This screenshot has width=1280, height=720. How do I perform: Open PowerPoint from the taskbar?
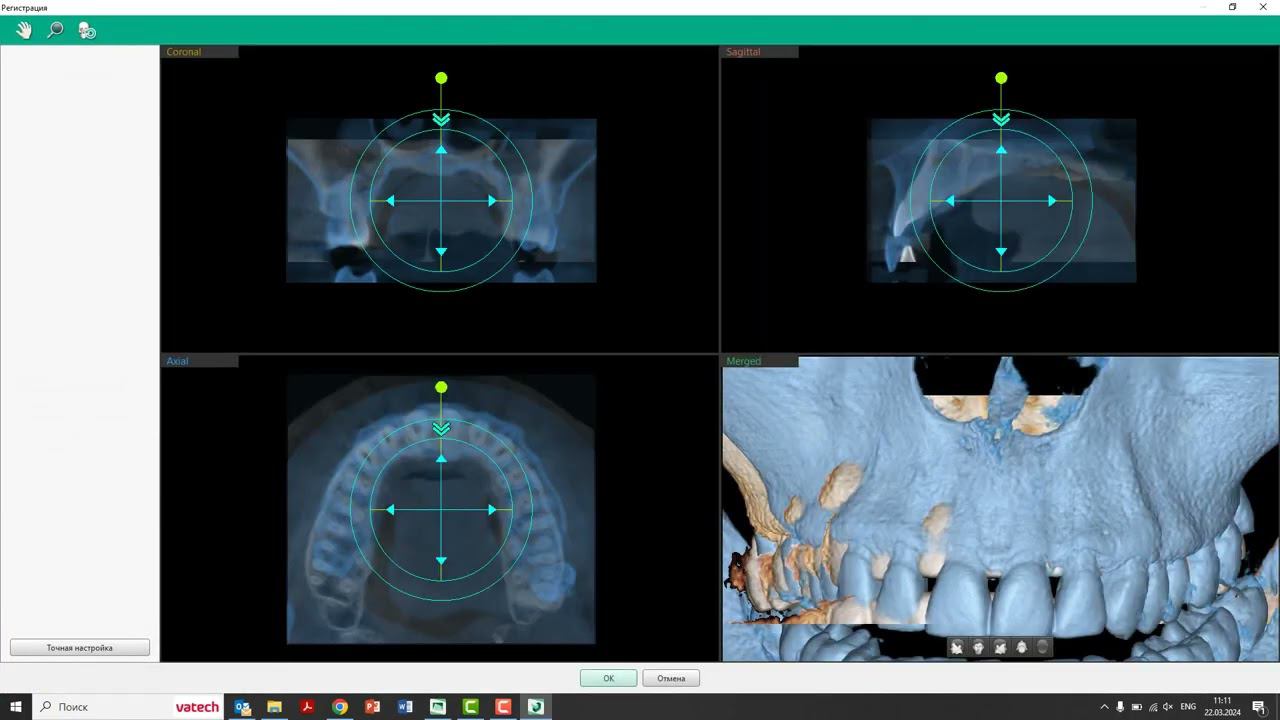tap(372, 707)
